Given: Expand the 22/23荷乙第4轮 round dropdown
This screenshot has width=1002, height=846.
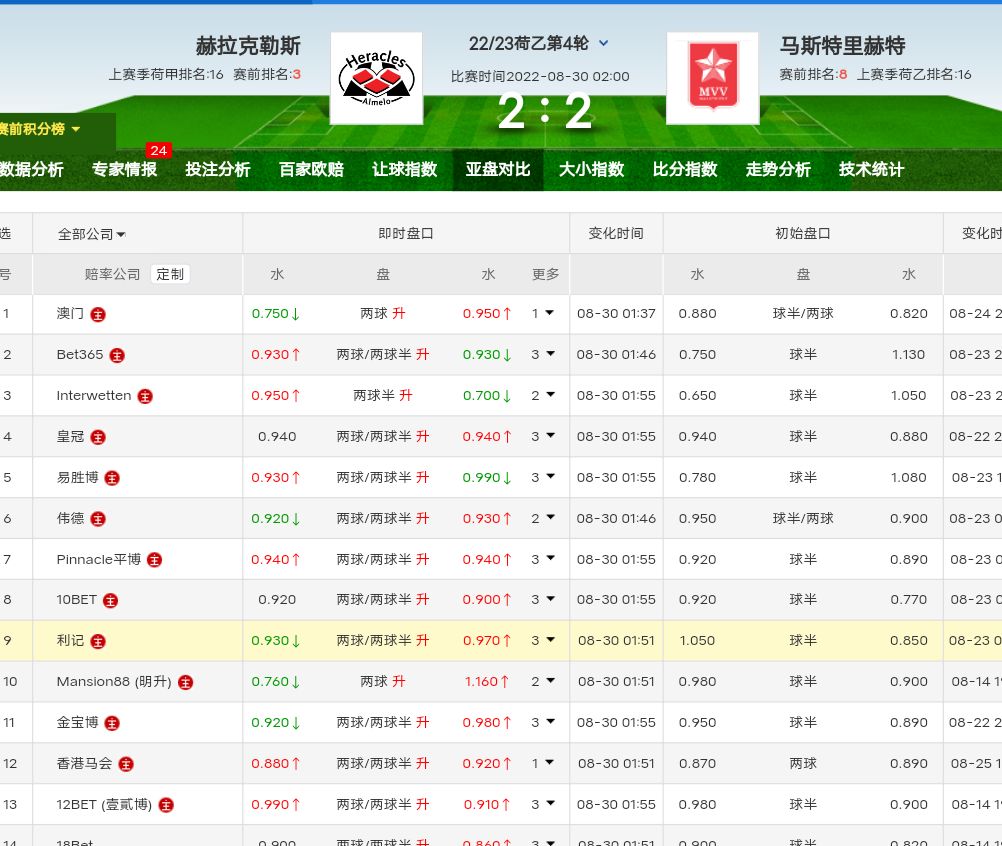Looking at the screenshot, I should (603, 43).
